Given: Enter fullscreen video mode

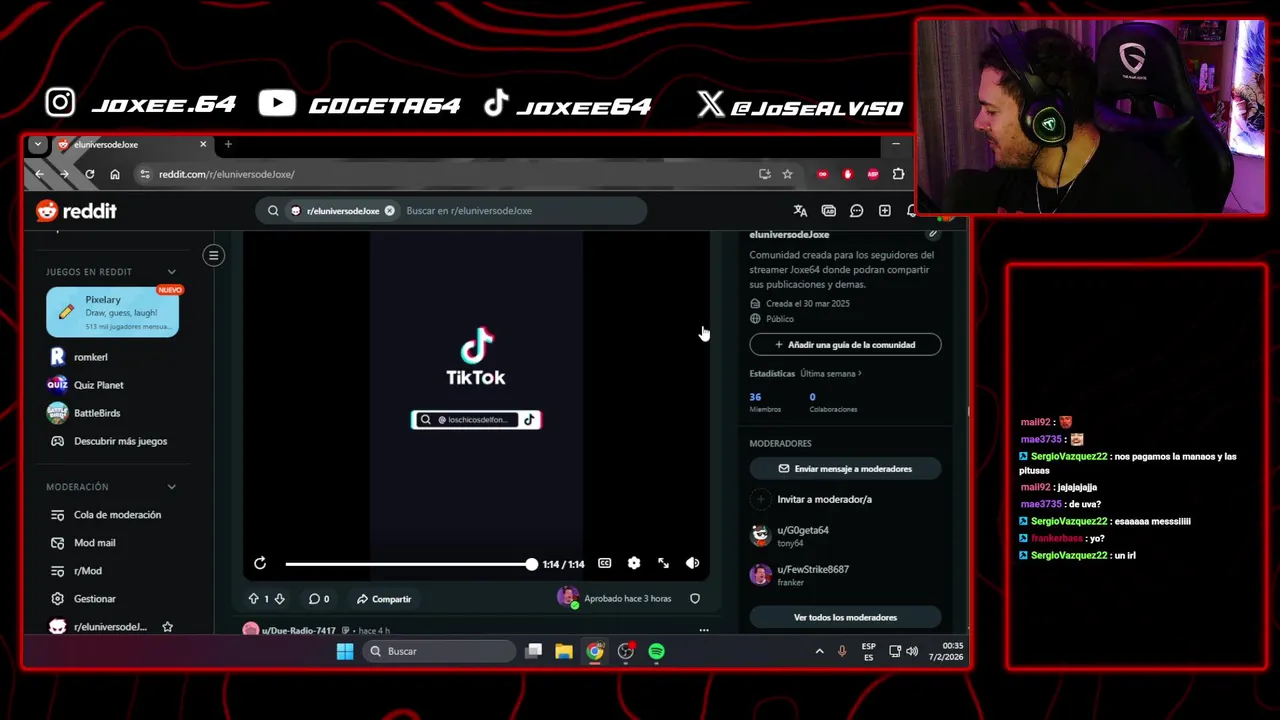Looking at the screenshot, I should coord(663,564).
